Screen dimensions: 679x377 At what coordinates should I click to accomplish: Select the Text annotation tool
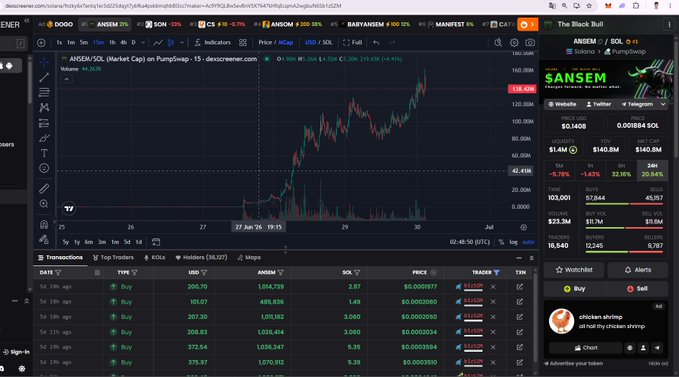(44, 153)
